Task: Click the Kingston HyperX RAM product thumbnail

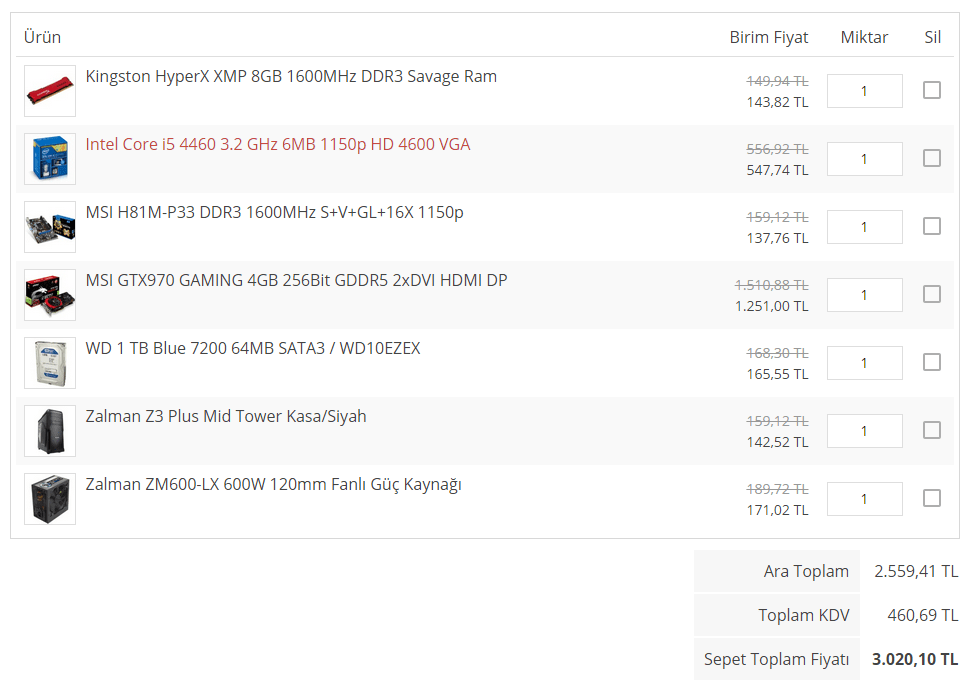Action: click(50, 91)
